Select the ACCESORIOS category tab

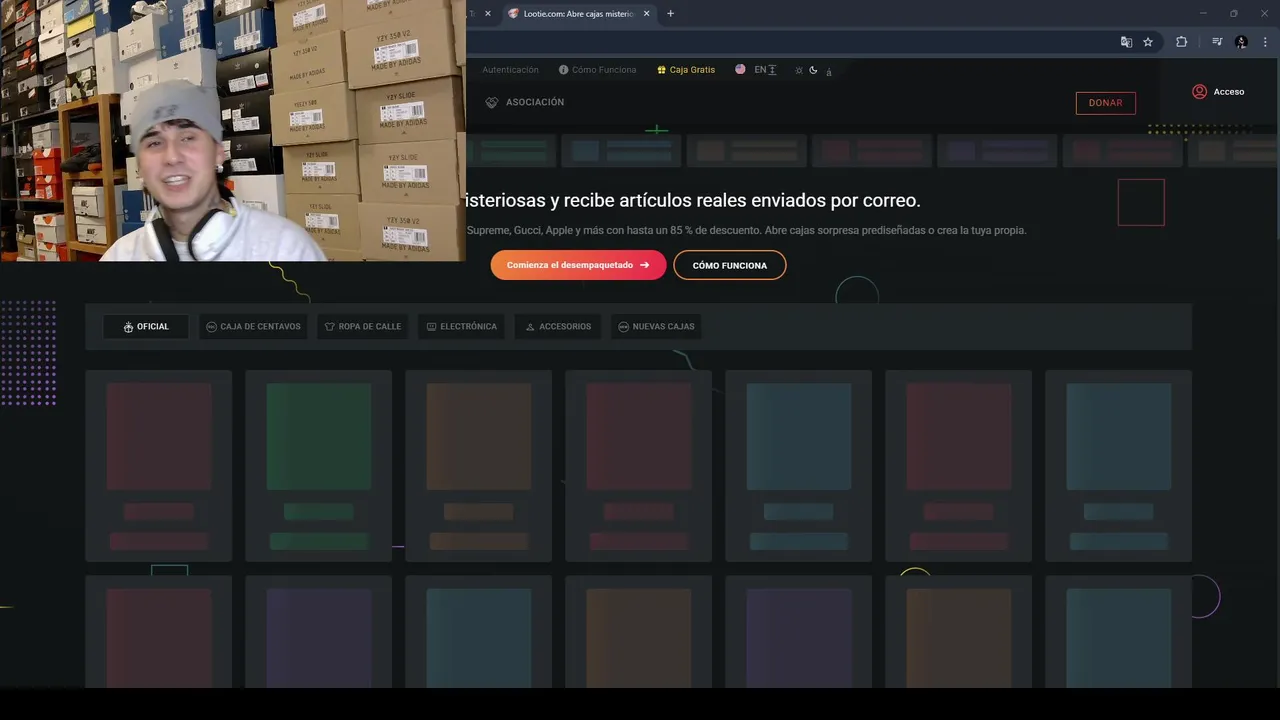558,327
